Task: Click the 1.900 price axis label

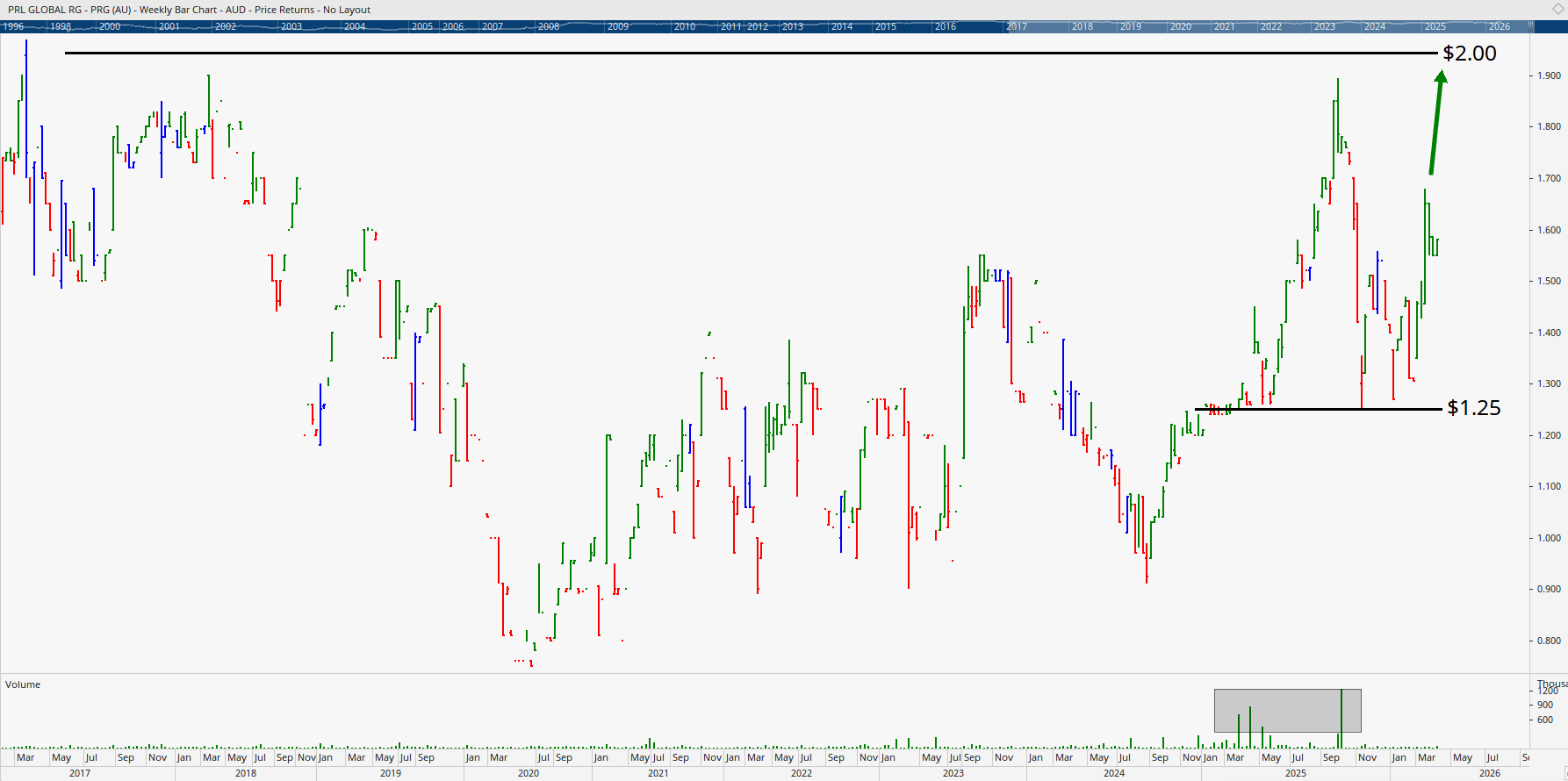Action: (1549, 75)
